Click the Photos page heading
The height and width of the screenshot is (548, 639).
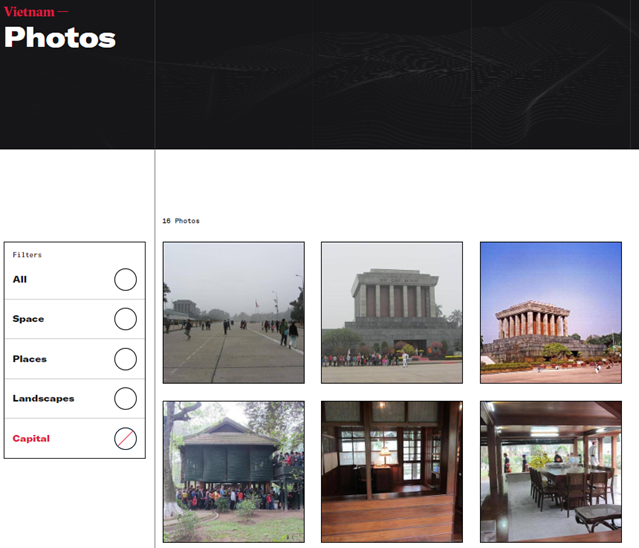click(x=60, y=37)
